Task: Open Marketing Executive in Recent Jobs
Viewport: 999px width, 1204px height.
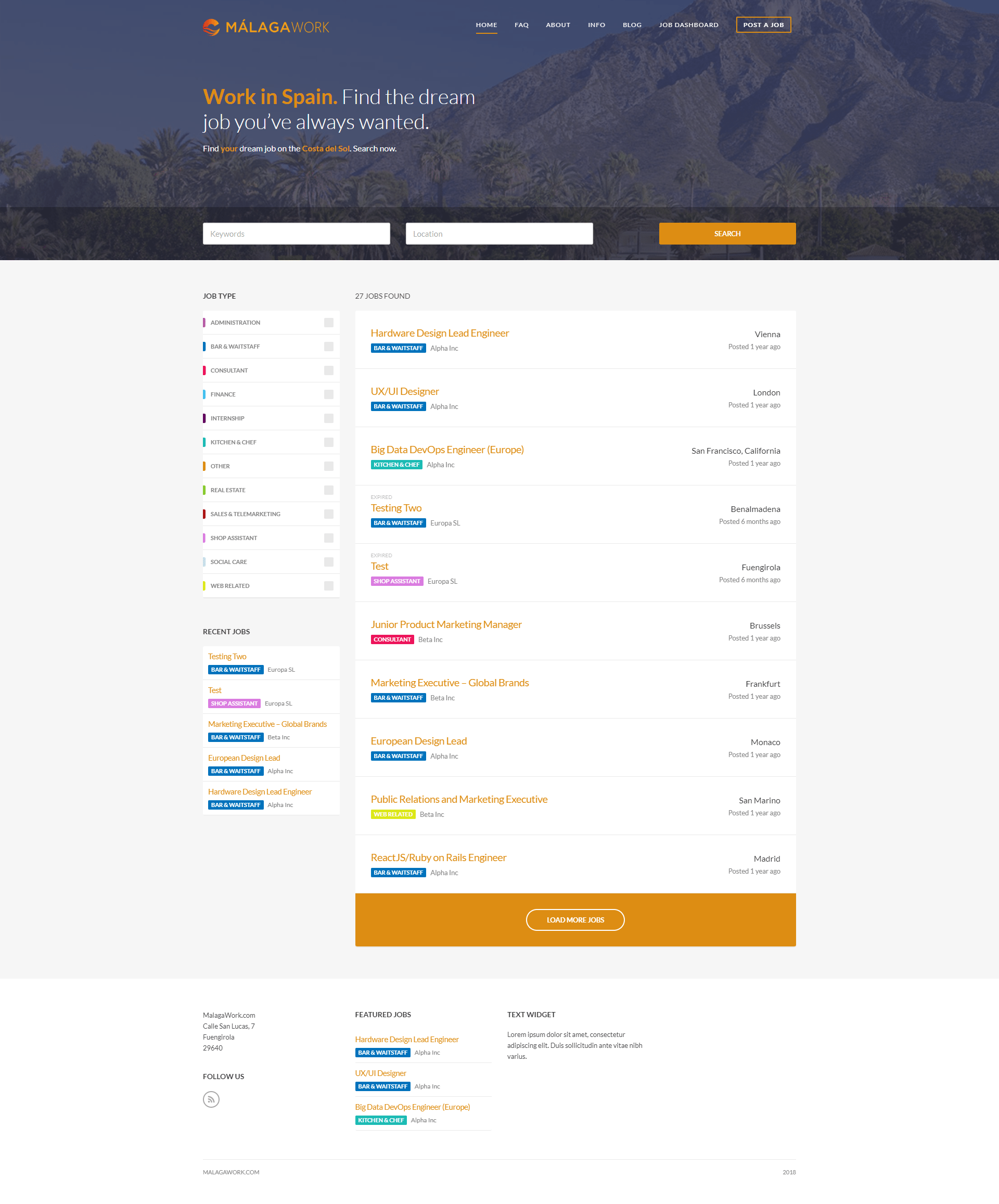Action: tap(267, 724)
